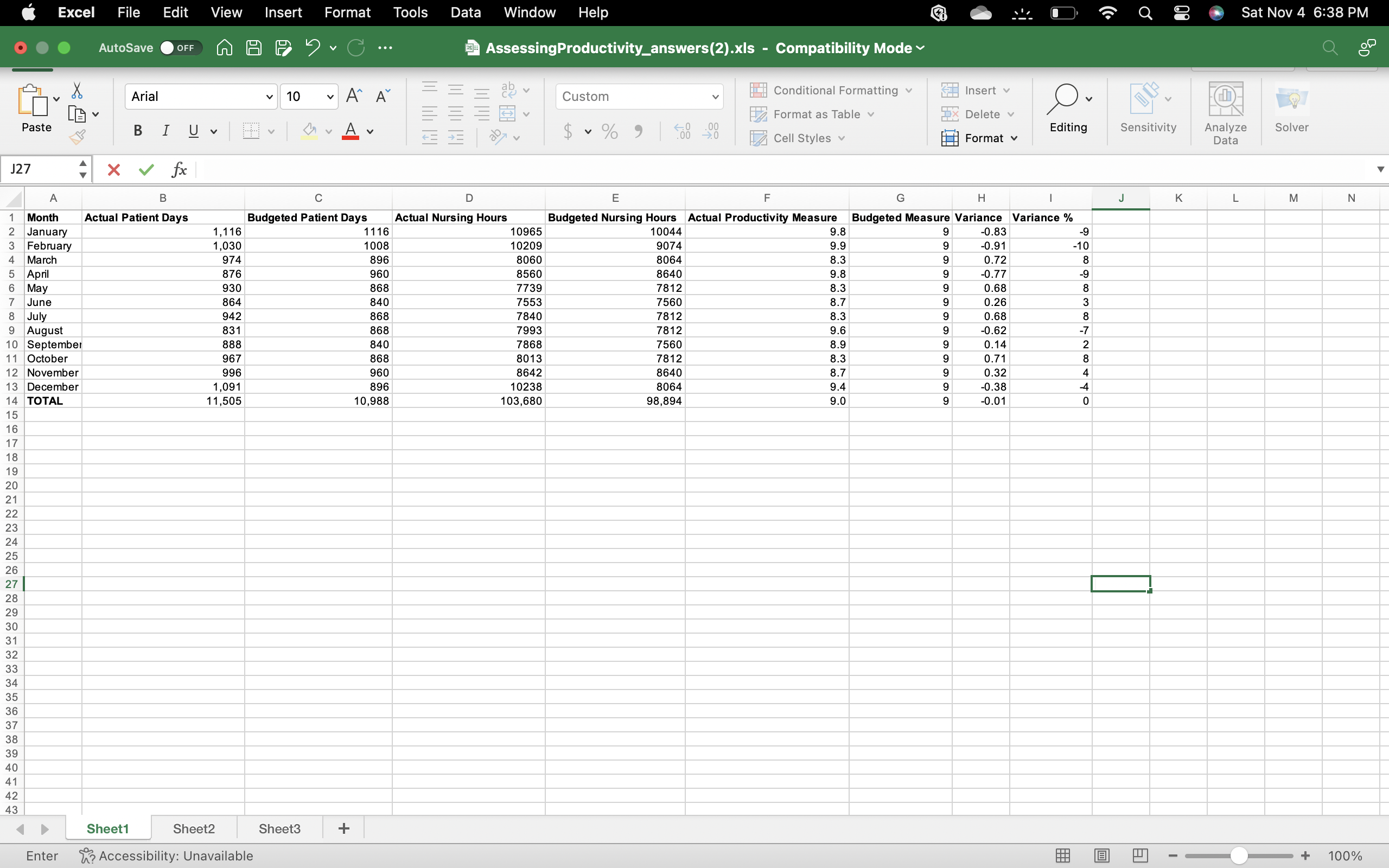Toggle Bold formatting
The width and height of the screenshot is (1389, 868).
[138, 131]
